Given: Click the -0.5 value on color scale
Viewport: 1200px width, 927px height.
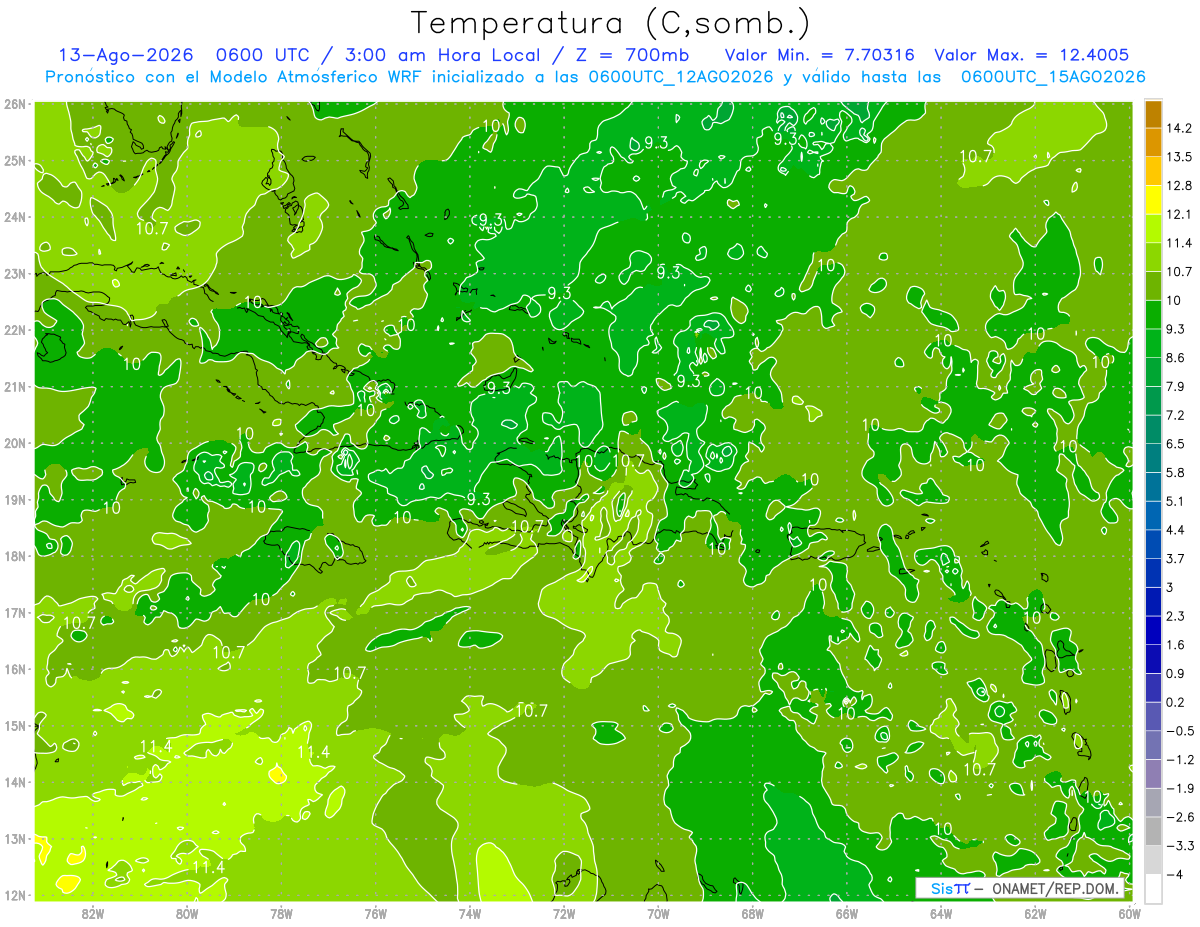Looking at the screenshot, I should click(x=1180, y=731).
